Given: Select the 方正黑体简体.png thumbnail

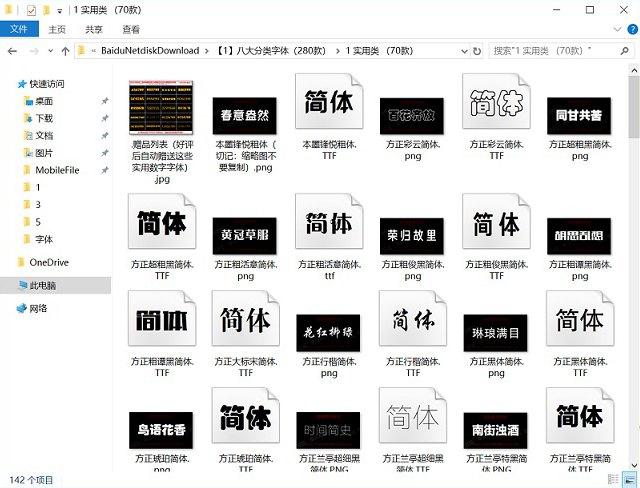Looking at the screenshot, I should pos(496,333).
